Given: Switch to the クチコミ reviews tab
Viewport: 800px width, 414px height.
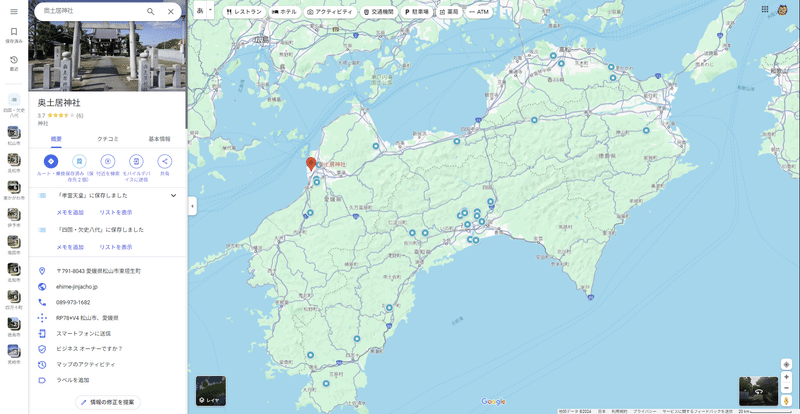Looking at the screenshot, I should (108, 139).
